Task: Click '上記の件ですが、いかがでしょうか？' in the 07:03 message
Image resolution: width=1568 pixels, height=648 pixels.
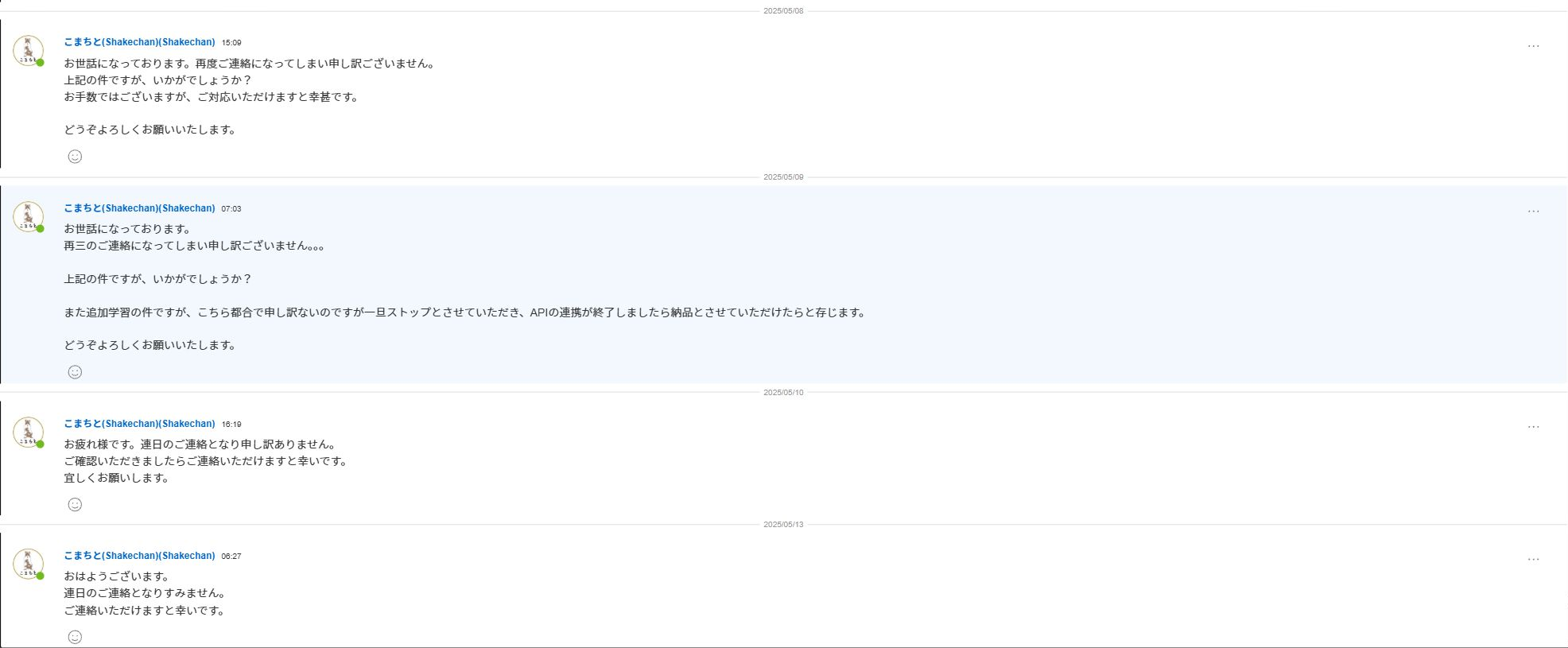Action: click(x=158, y=279)
